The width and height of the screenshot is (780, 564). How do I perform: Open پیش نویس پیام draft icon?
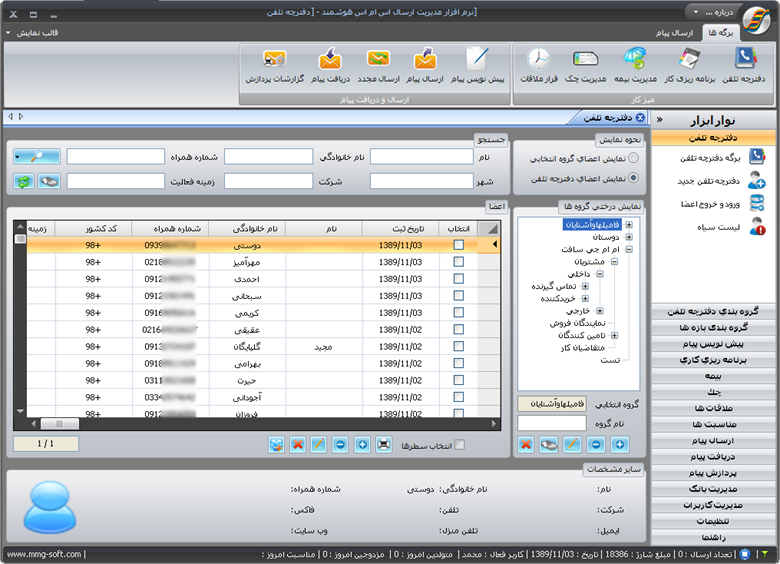478,65
